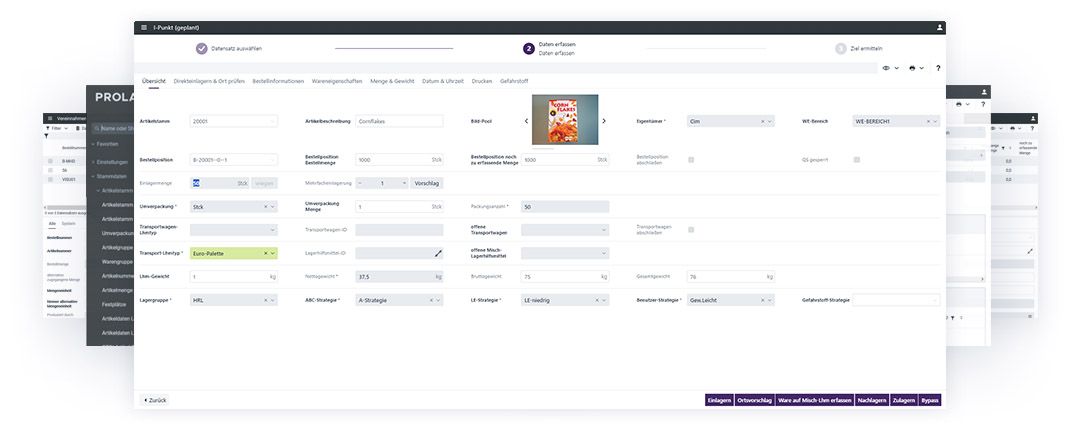1080x430 pixels.
Task: Click the question mark help icon
Action: click(937, 68)
